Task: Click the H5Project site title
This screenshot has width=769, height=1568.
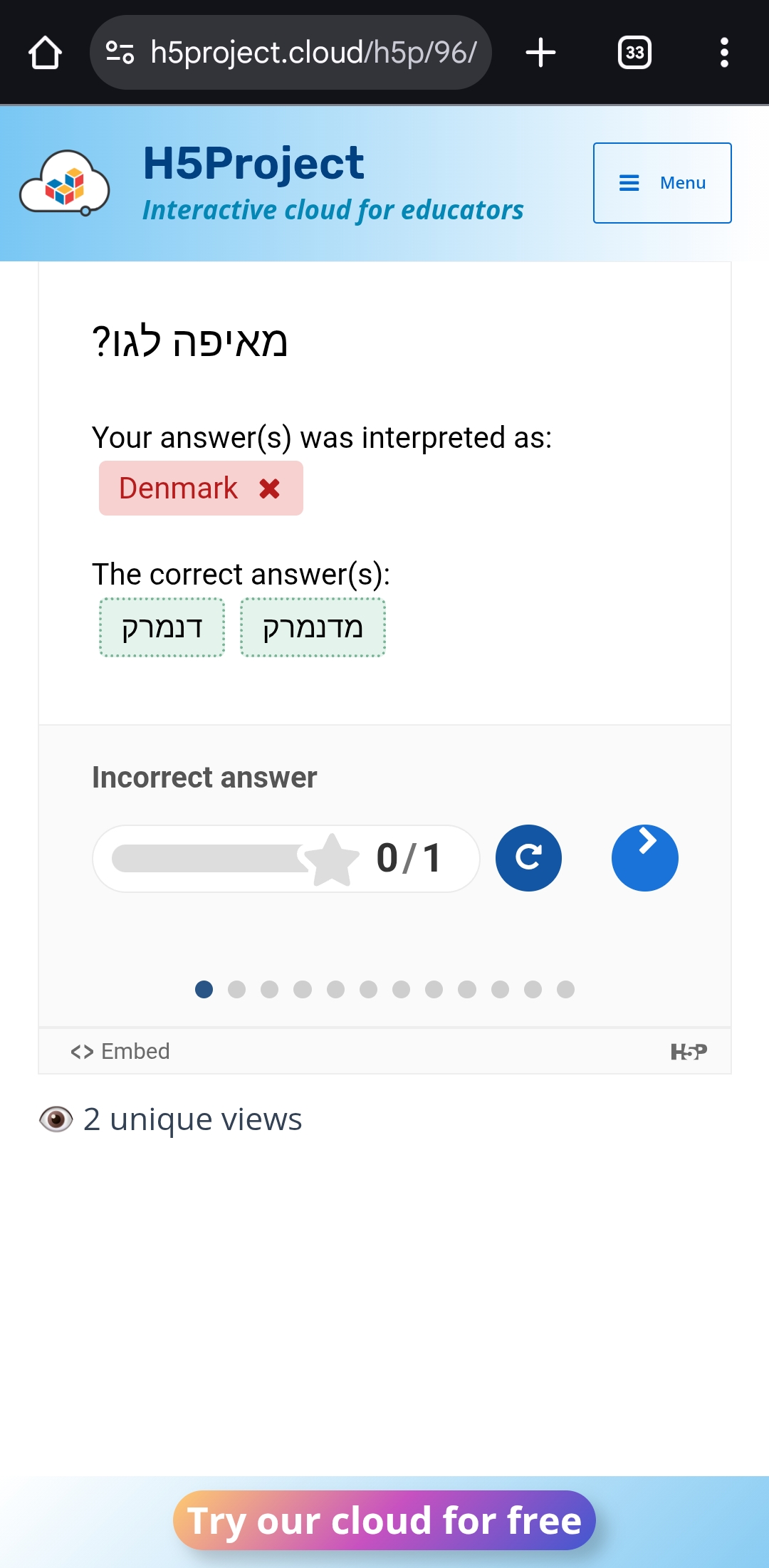Action: (x=253, y=163)
